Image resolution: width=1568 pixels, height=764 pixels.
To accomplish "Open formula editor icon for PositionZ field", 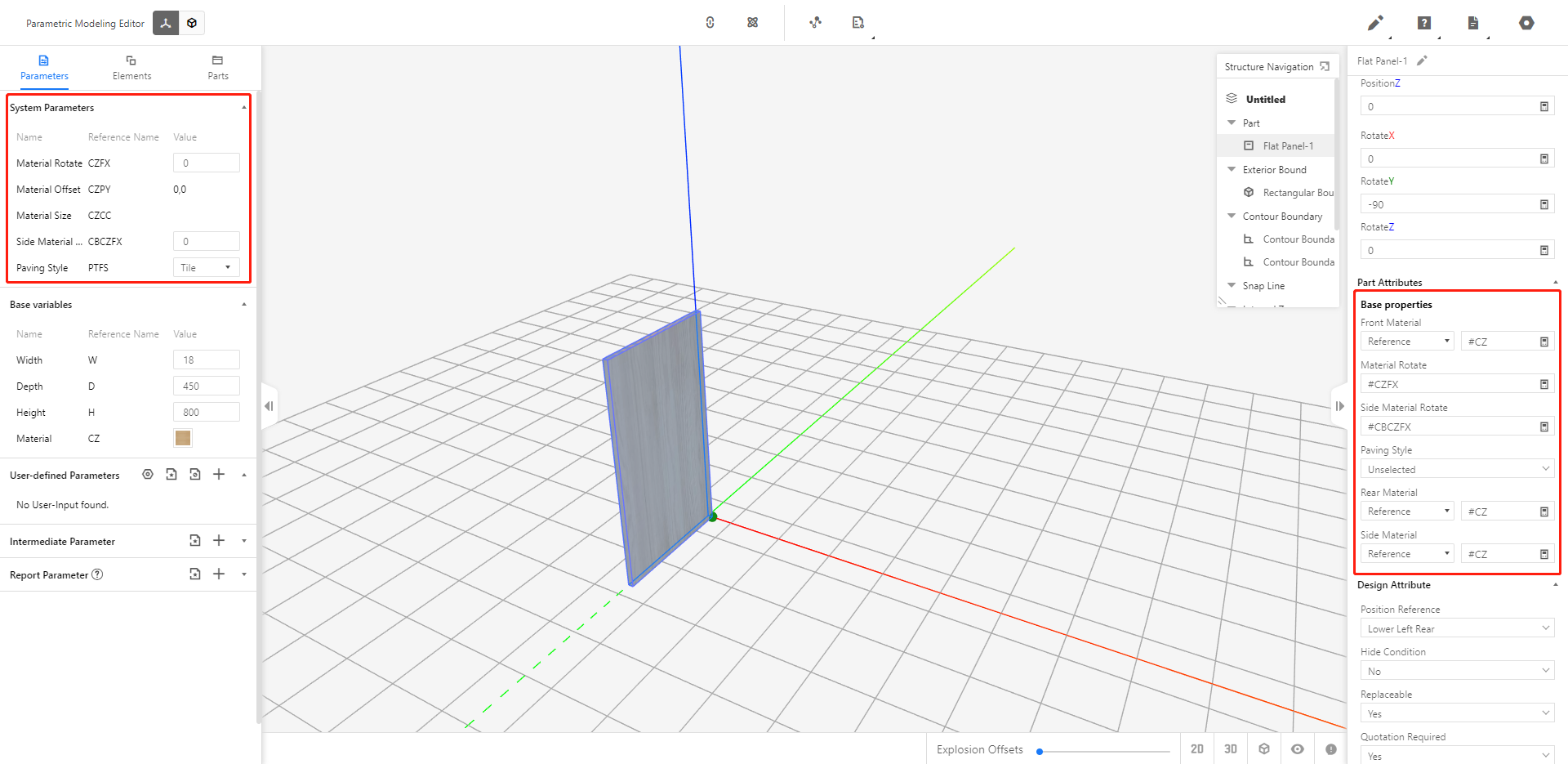I will tap(1544, 106).
